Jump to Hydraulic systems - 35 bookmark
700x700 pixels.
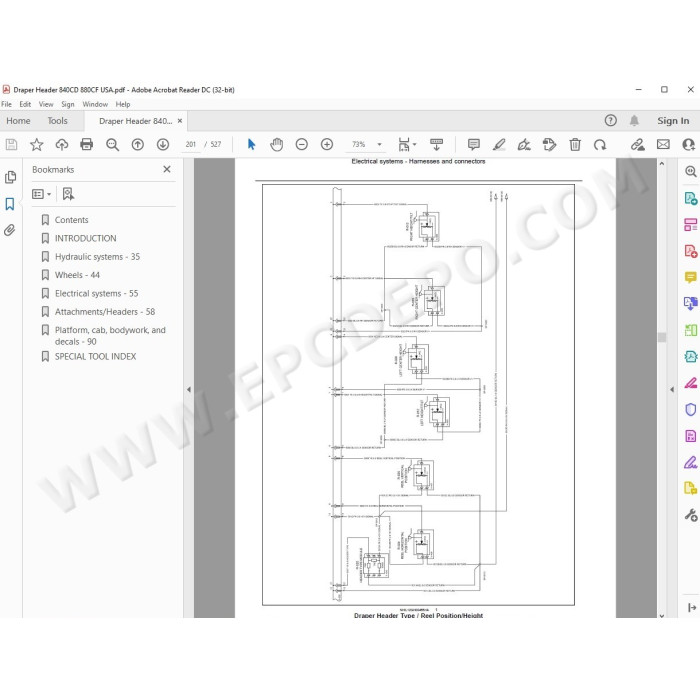coord(97,257)
